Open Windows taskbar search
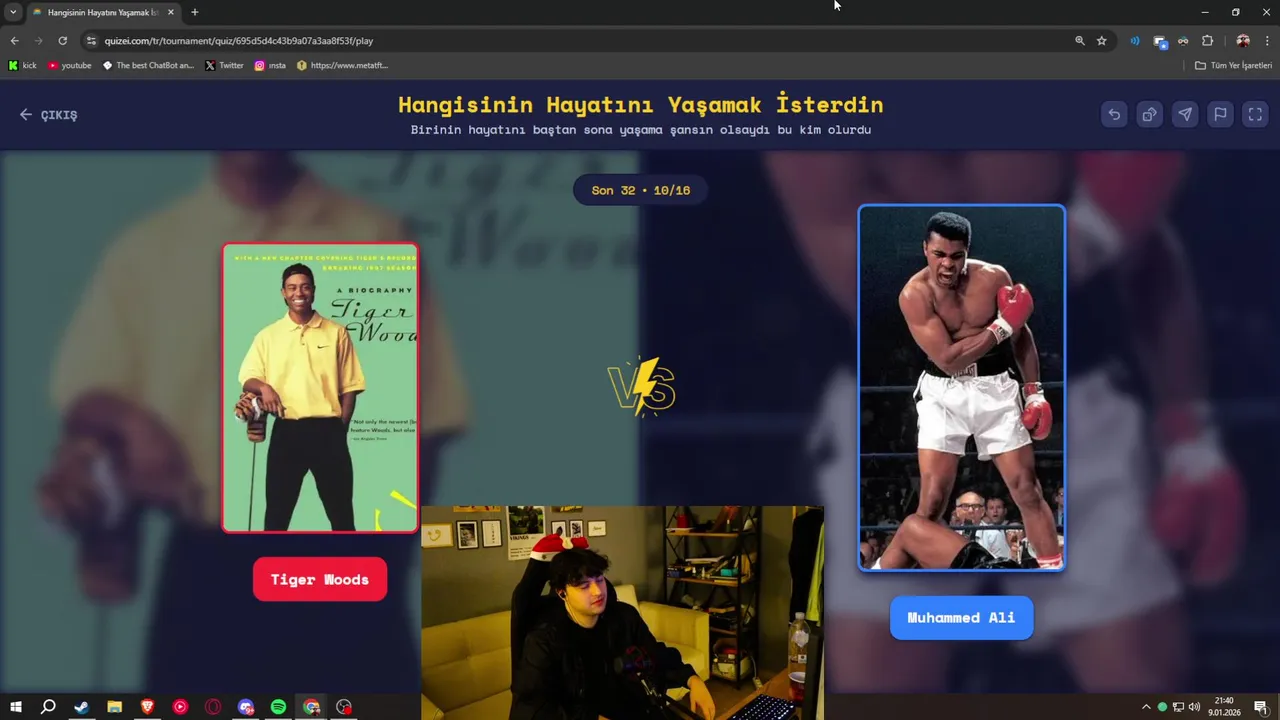This screenshot has width=1280, height=720. (x=48, y=707)
